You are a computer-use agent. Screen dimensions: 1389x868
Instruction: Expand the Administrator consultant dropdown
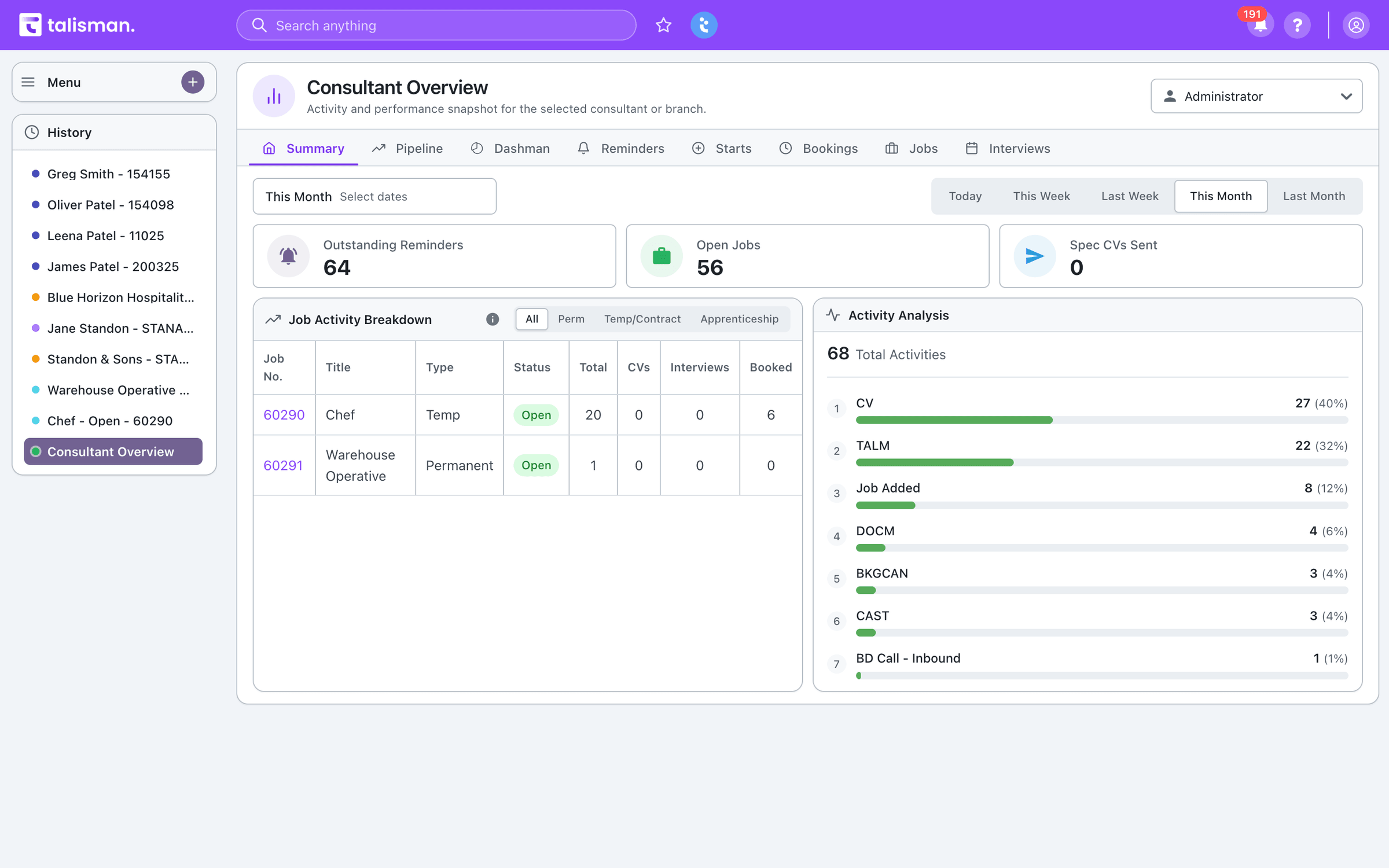(1256, 96)
